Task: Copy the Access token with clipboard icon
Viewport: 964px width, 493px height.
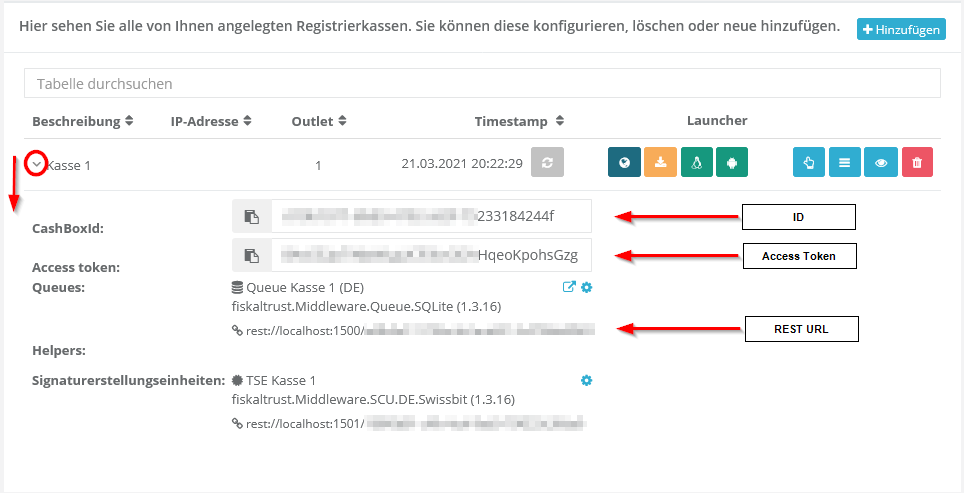Action: pyautogui.click(x=252, y=255)
